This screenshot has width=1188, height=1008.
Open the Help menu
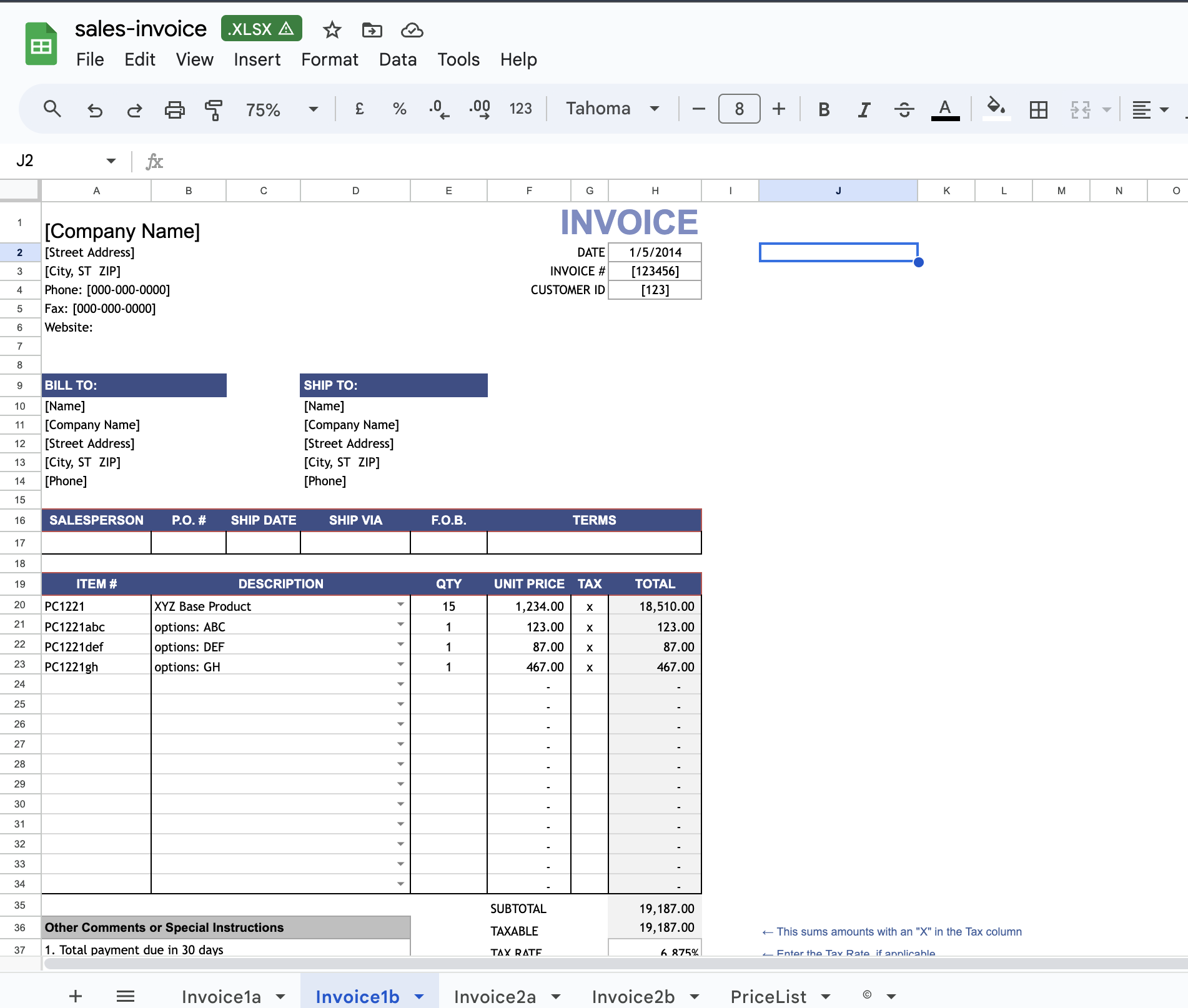pyautogui.click(x=518, y=59)
